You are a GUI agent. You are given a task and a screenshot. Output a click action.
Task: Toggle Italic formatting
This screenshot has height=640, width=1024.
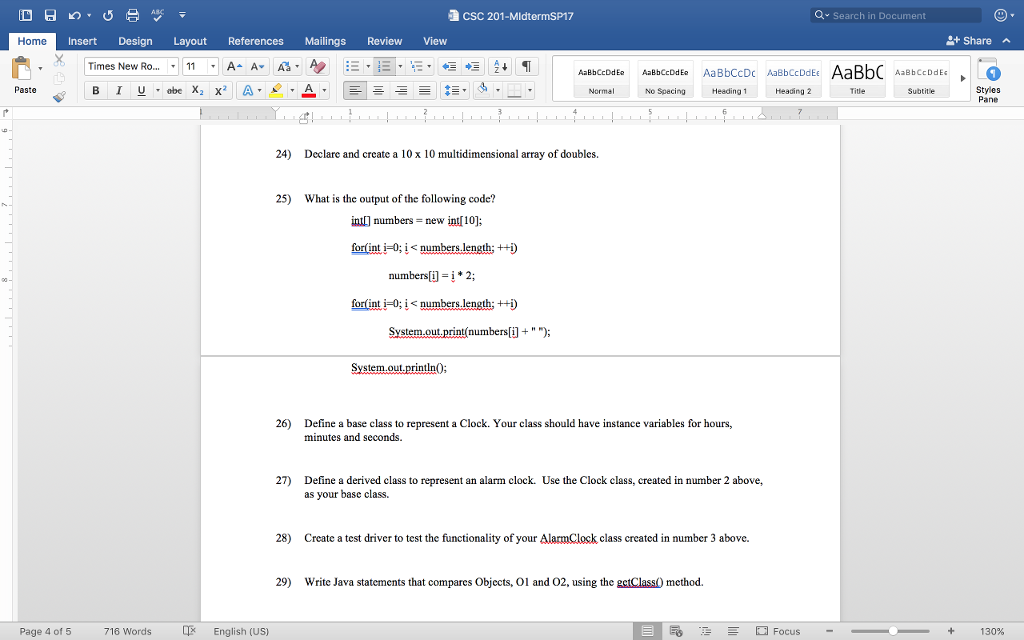119,91
